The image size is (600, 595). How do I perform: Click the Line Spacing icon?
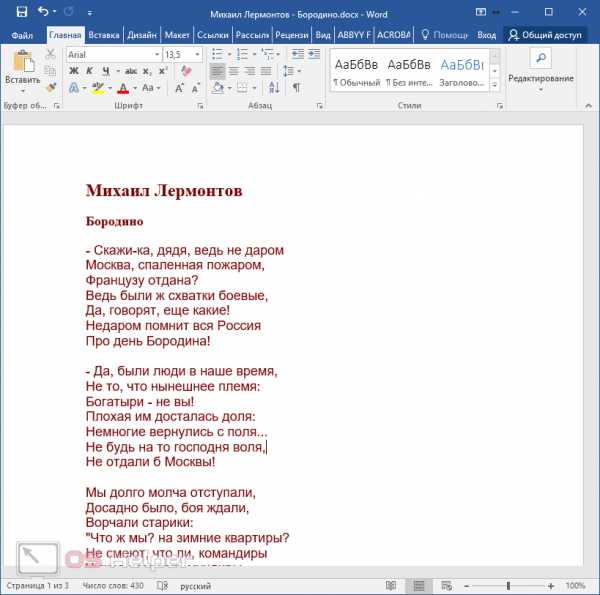point(288,71)
